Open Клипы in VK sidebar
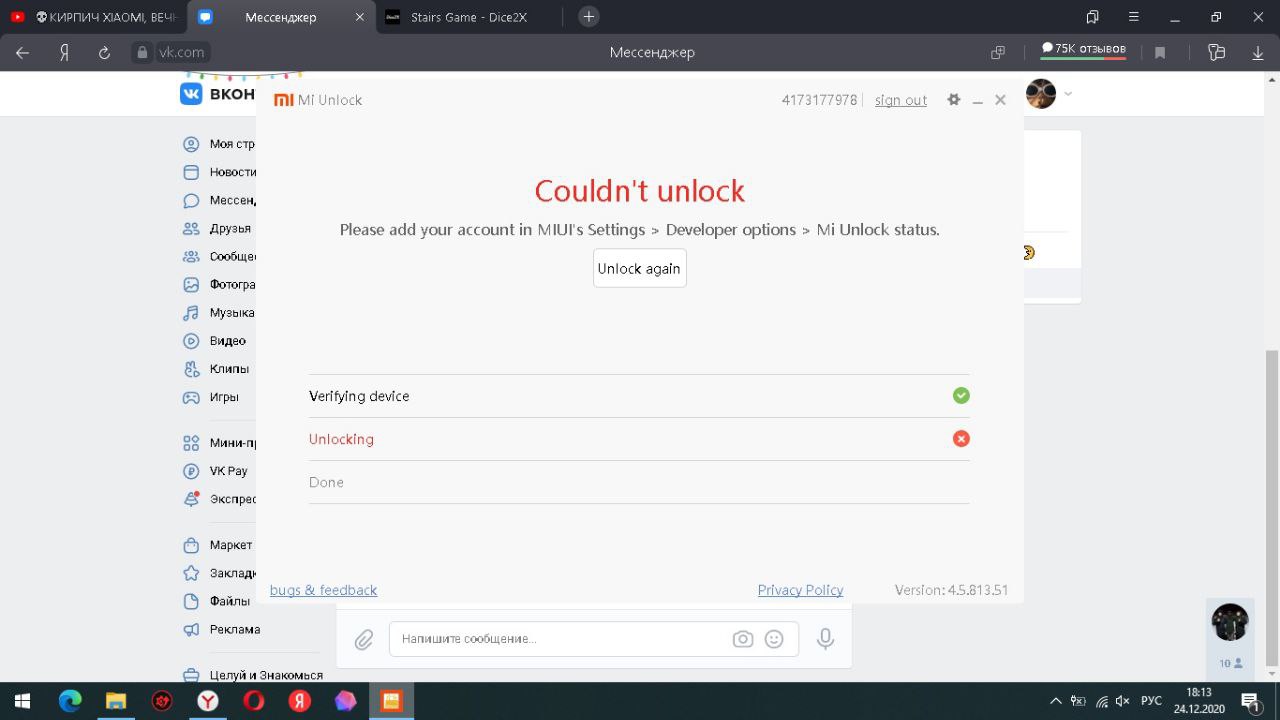The height and width of the screenshot is (720, 1280). tap(216, 369)
